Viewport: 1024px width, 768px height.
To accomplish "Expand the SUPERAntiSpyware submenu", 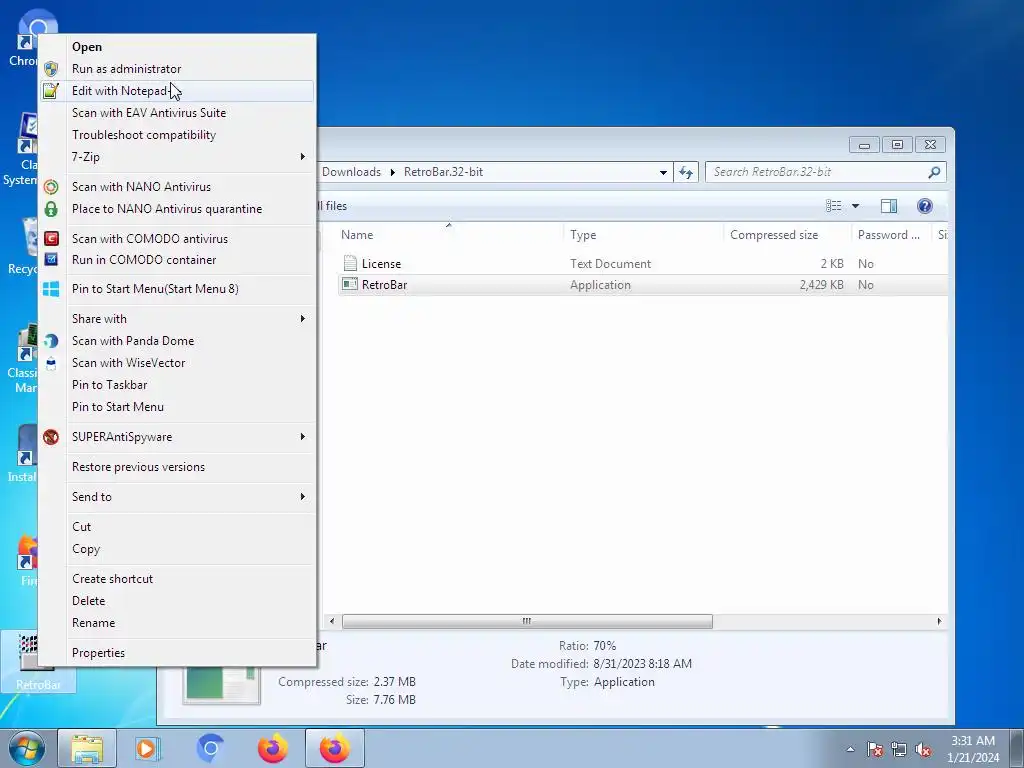I will click(302, 437).
